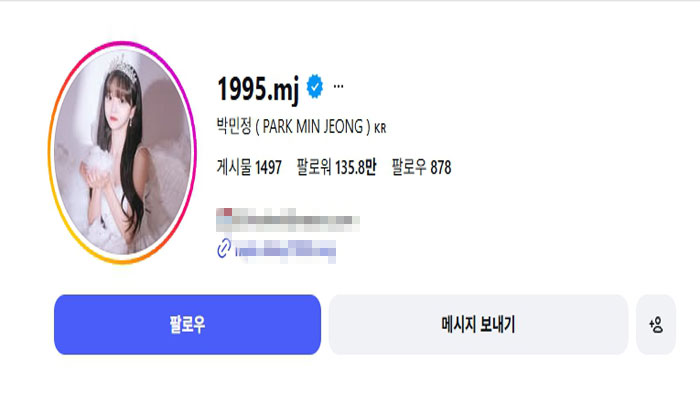
Task: Click the blurred bio text line
Action: [288, 220]
